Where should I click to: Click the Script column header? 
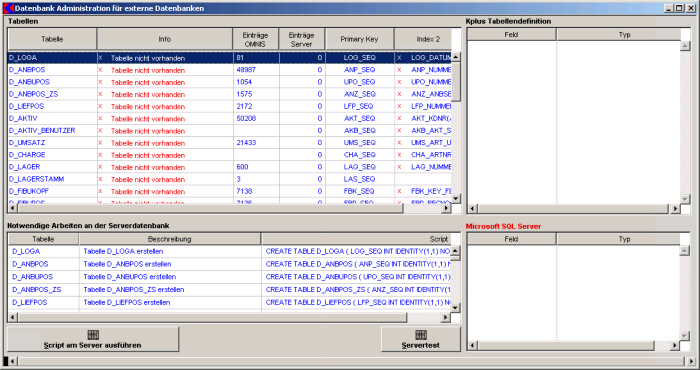356,239
